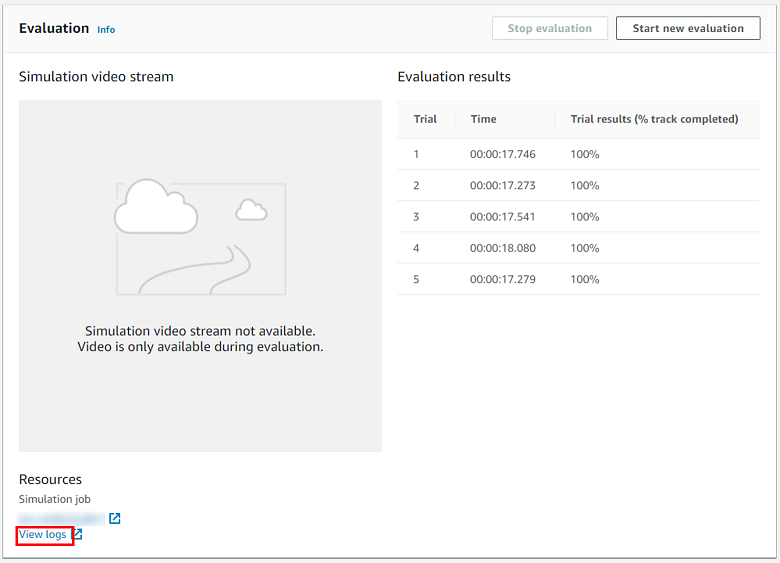Select the time 00:00:18.080 for trial 4

click(503, 248)
